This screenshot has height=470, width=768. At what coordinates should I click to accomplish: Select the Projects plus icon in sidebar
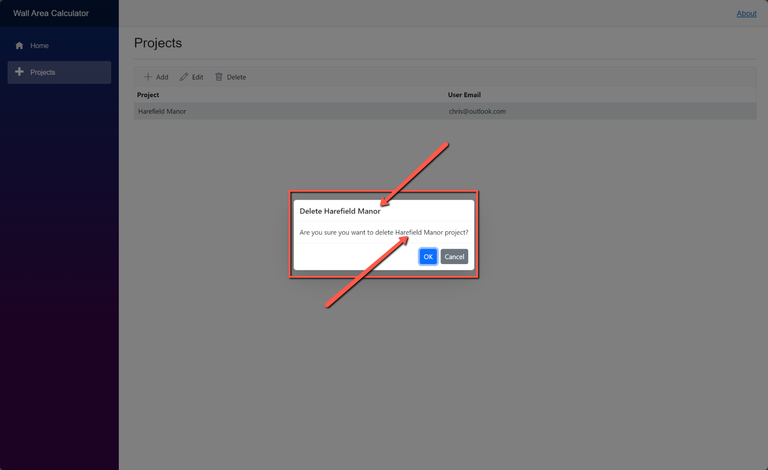tap(19, 72)
